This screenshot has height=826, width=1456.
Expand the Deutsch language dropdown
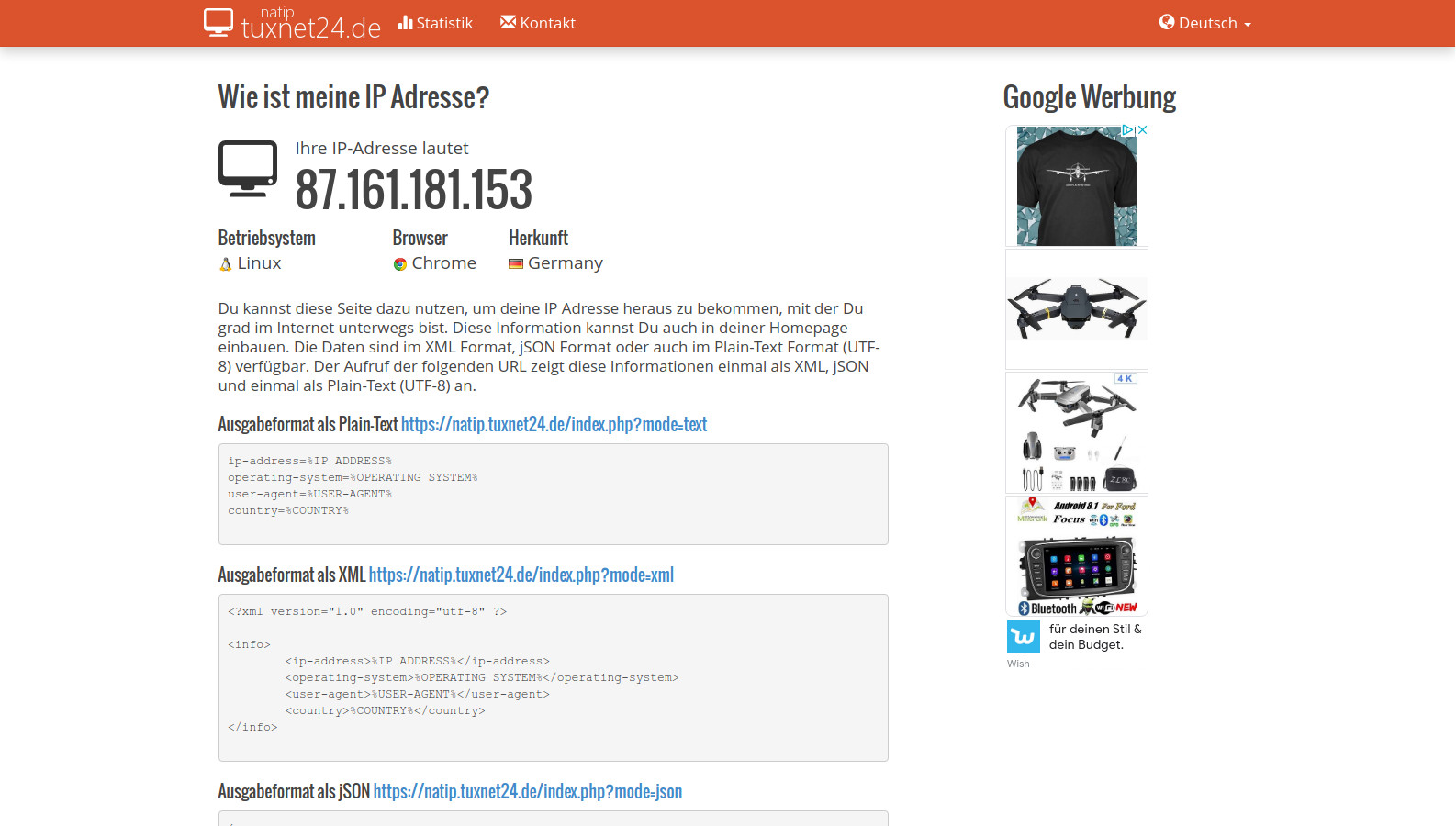(x=1204, y=23)
